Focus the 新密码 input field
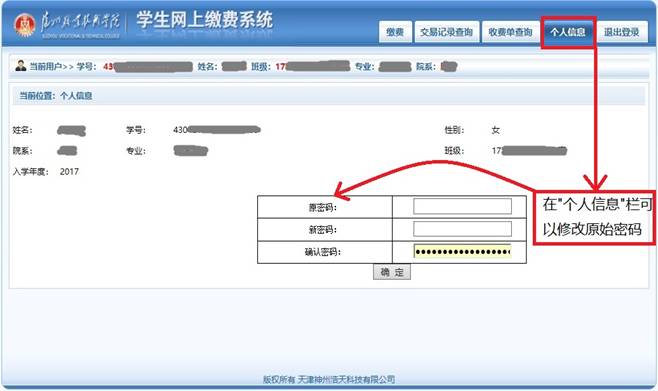 pos(462,229)
